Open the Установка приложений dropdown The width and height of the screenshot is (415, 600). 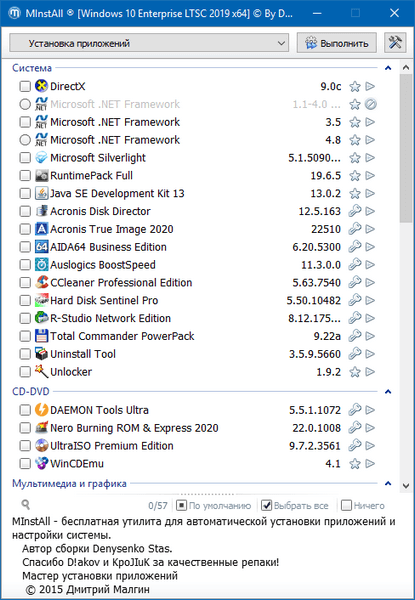[x=148, y=42]
